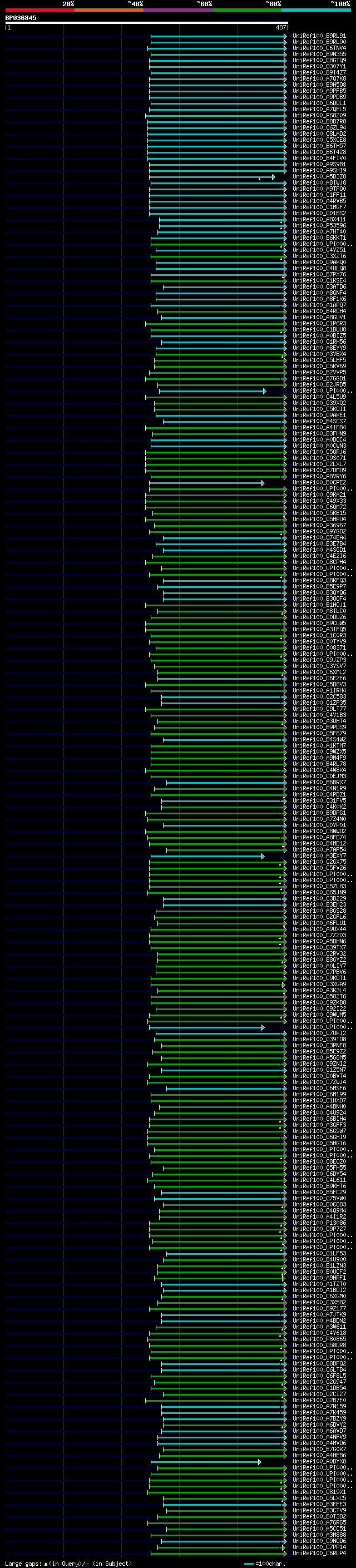The image size is (356, 1568).
Task: Select the UniRef100_A4RVB5 label
Action: (319, 201)
